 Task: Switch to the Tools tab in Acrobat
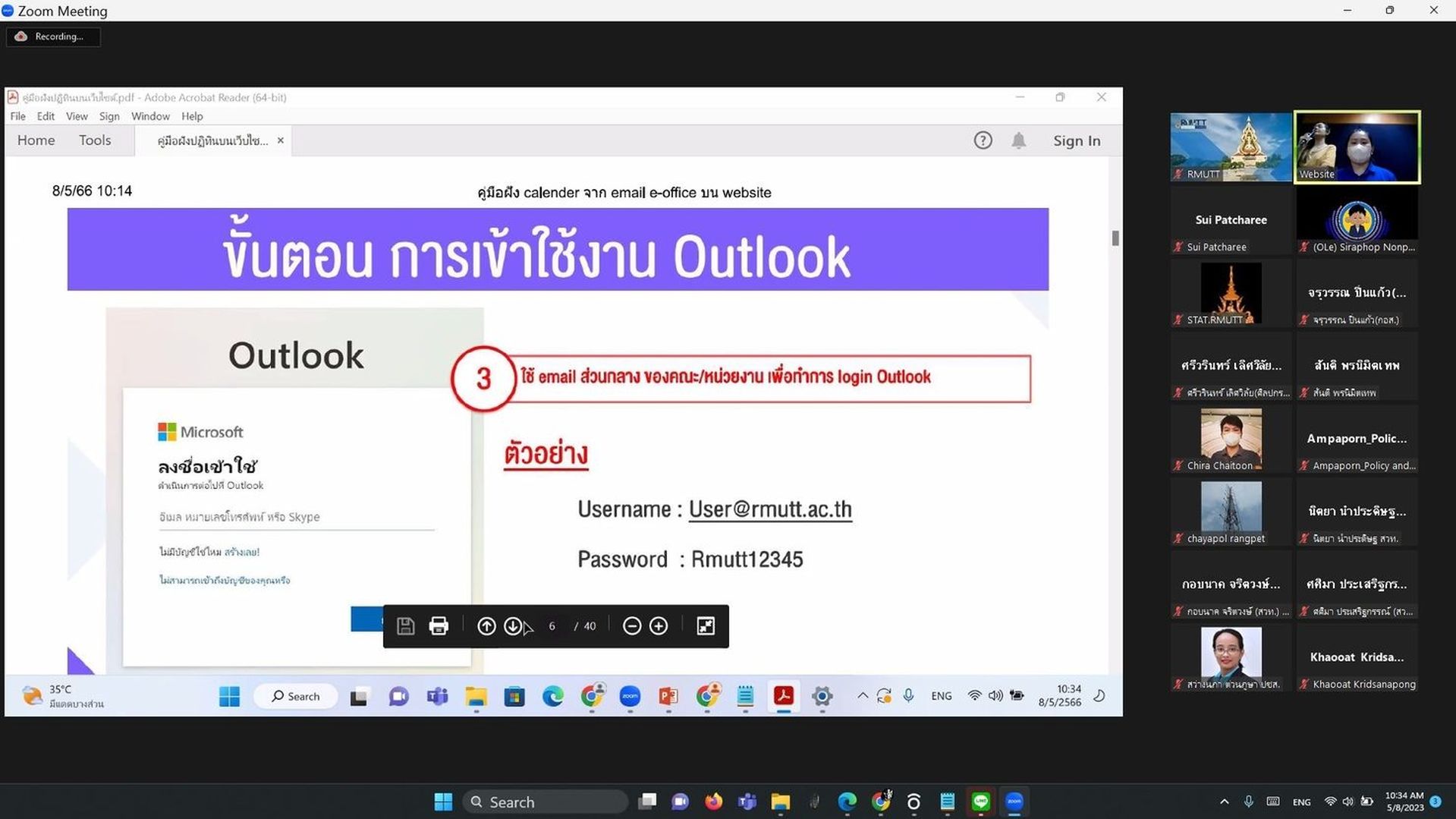click(95, 140)
